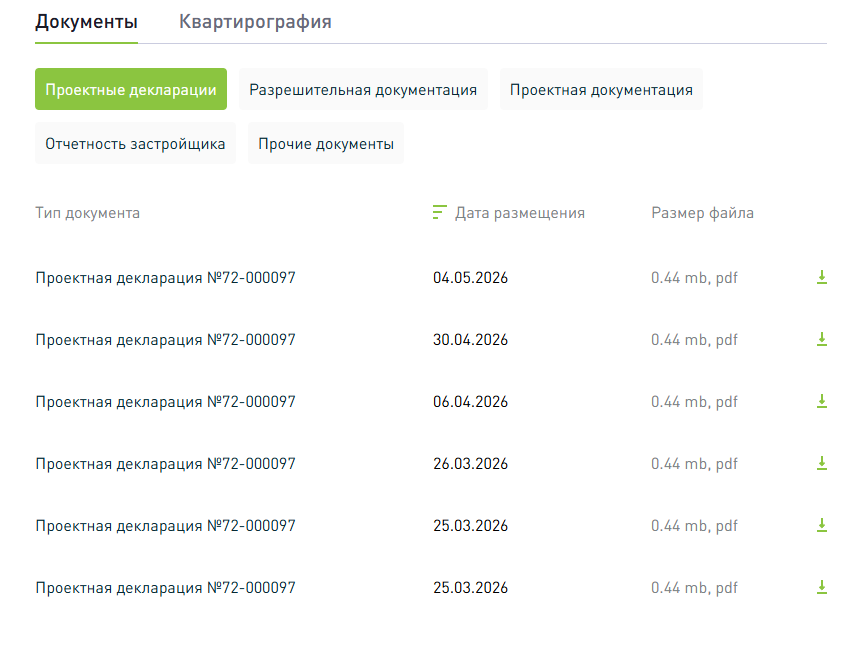Viewport: 866px width, 647px height.
Task: Click the date 06.04.2026
Action: click(x=470, y=401)
